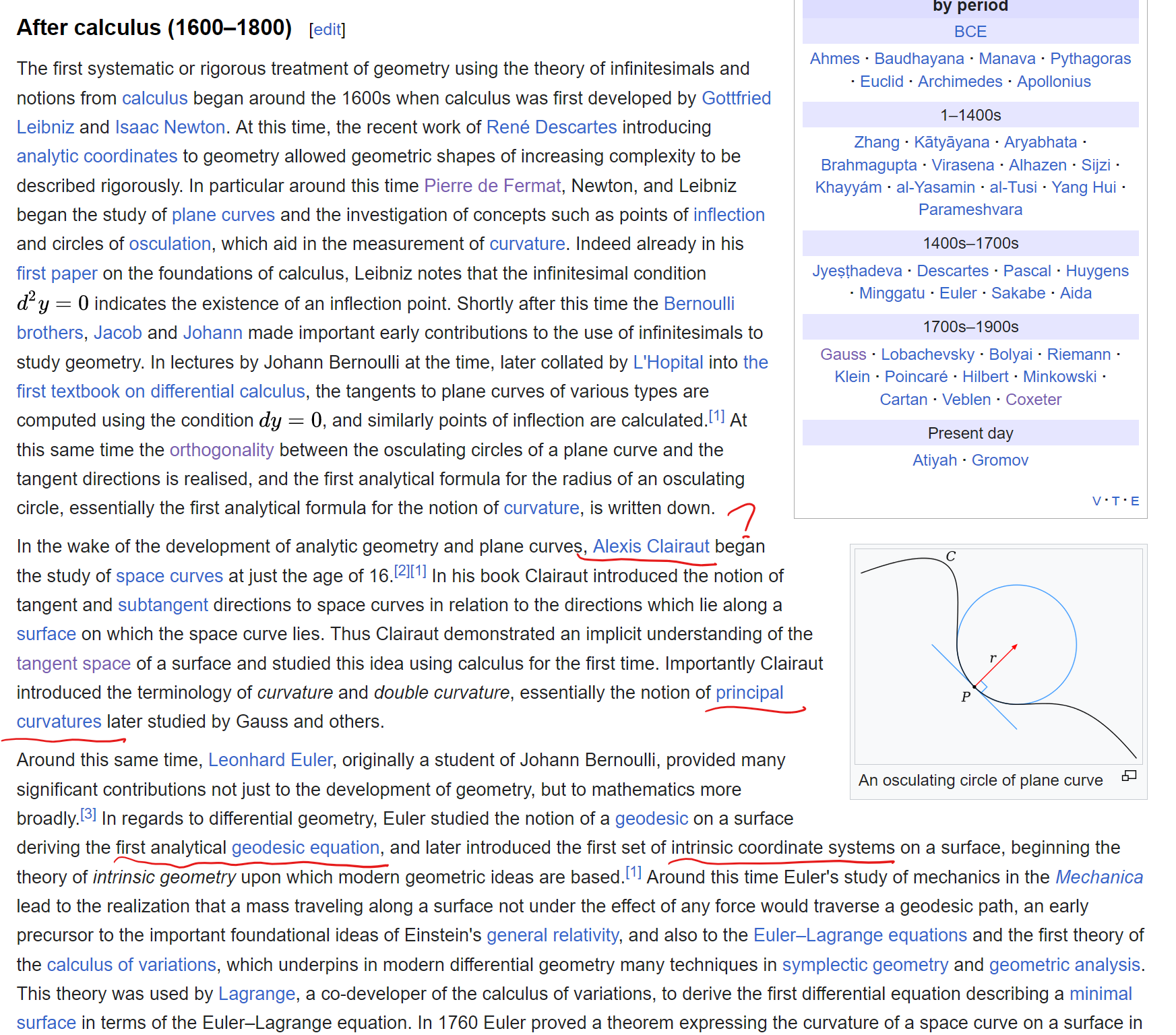Viewport: 1176px width, 1035px height.
Task: Follow the Jacob Bernoulli link
Action: pyautogui.click(x=118, y=333)
